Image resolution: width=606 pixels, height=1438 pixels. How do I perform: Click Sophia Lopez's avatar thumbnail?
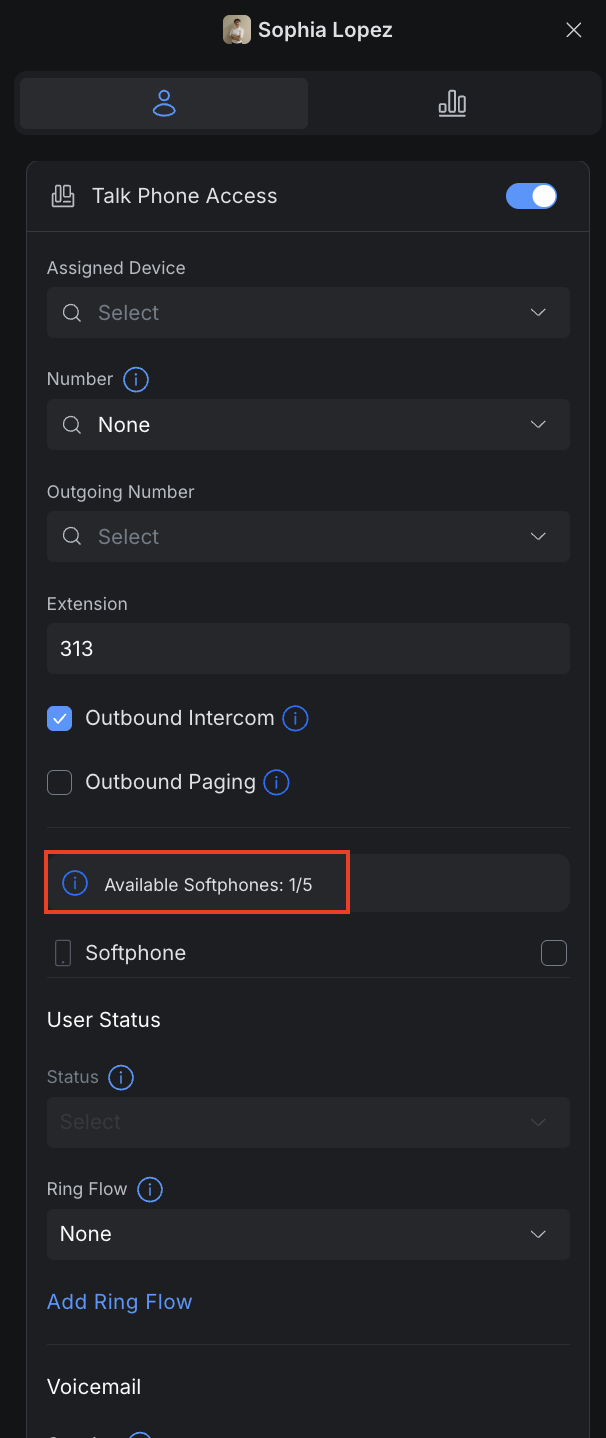237,29
